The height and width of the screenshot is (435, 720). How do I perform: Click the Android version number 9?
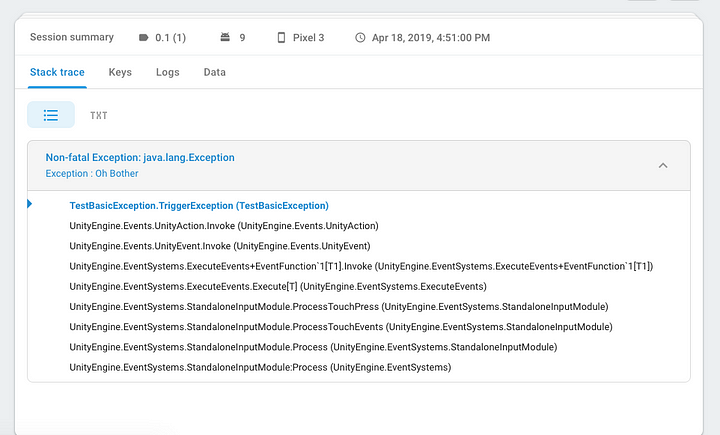[242, 38]
